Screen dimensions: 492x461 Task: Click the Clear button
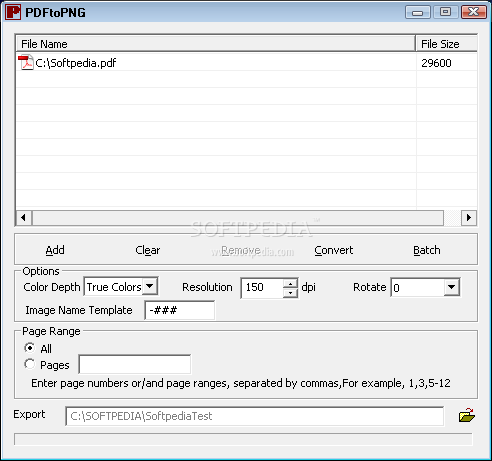(x=148, y=250)
